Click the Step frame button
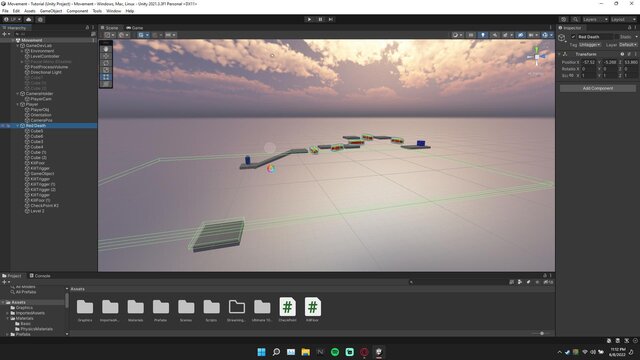The height and width of the screenshot is (360, 640). pyautogui.click(x=331, y=19)
